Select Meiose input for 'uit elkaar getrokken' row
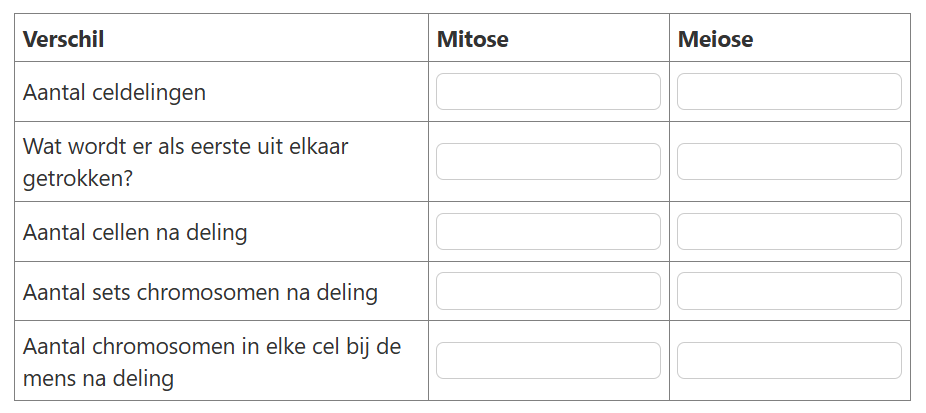This screenshot has height=413, width=926. click(789, 161)
